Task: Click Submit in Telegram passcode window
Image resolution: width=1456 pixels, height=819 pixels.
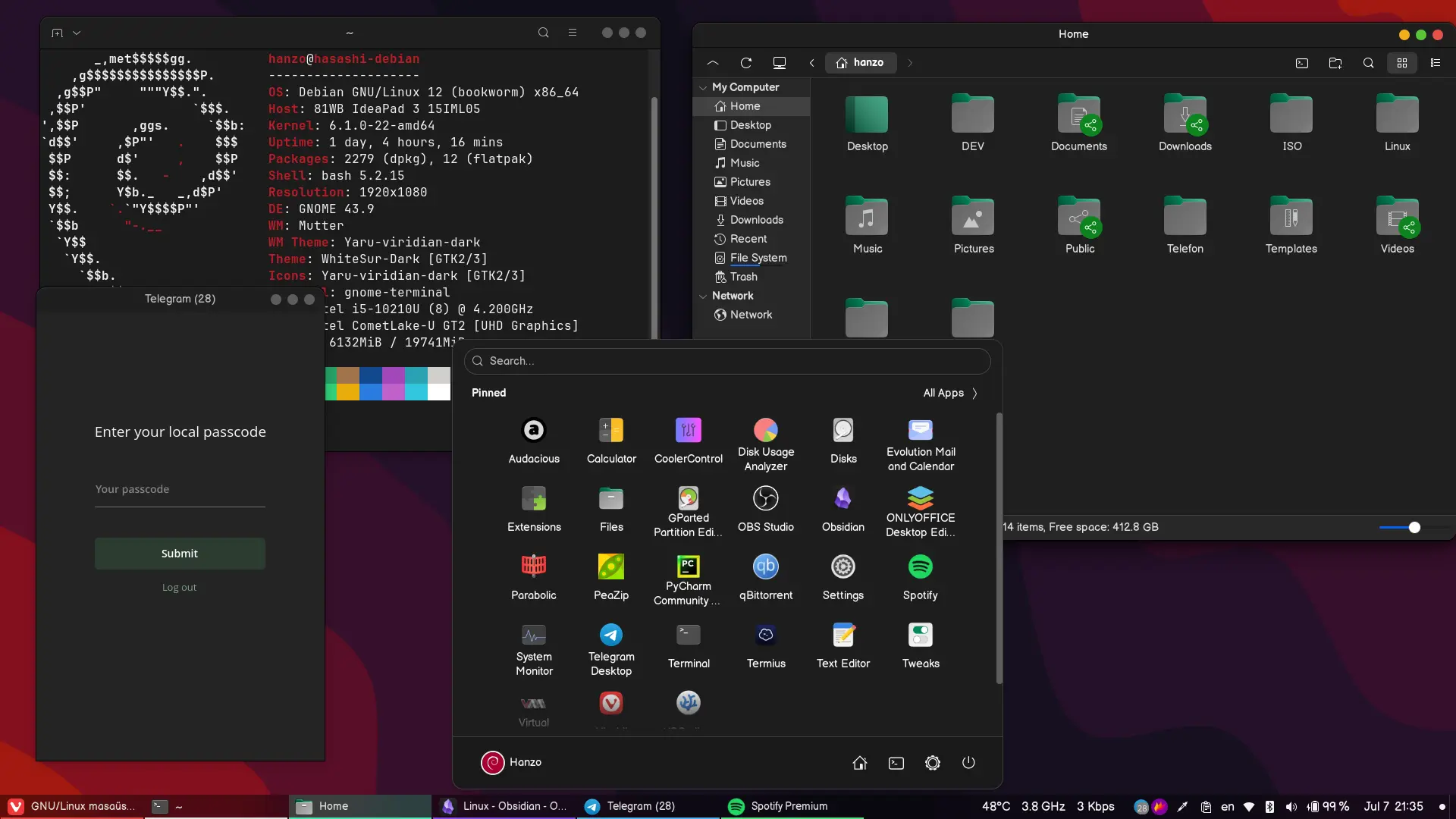Action: click(180, 554)
